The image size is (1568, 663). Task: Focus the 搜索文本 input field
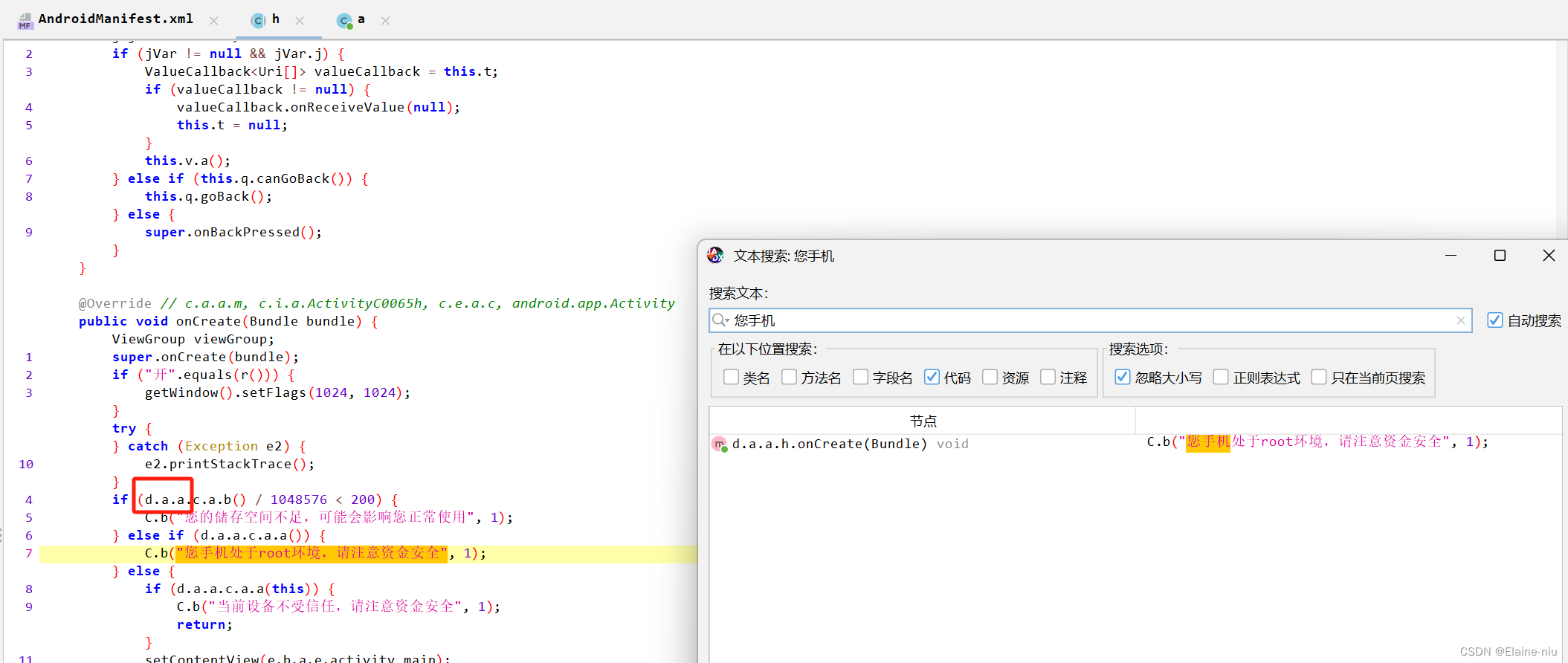(1090, 320)
